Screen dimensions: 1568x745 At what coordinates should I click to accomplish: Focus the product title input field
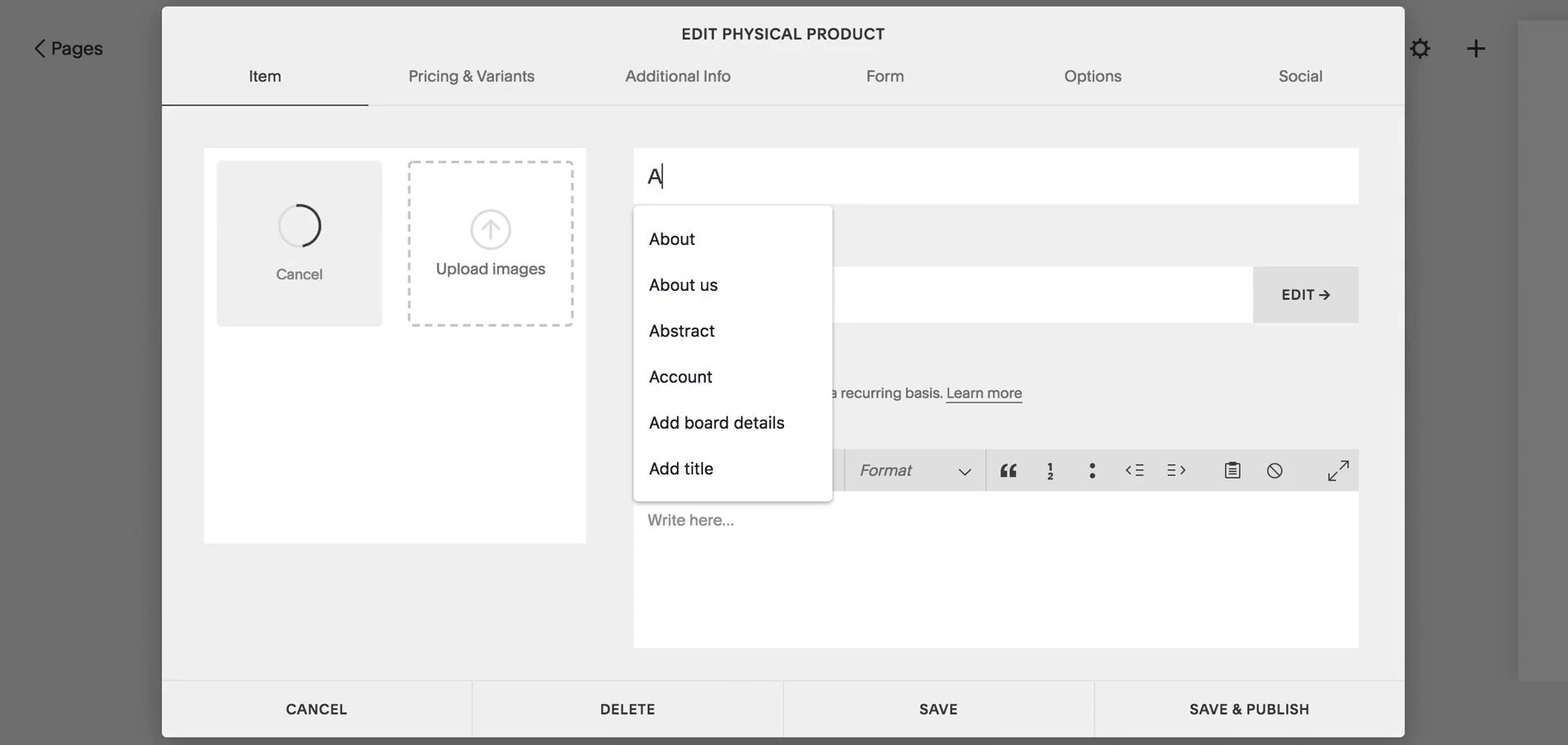(x=996, y=176)
